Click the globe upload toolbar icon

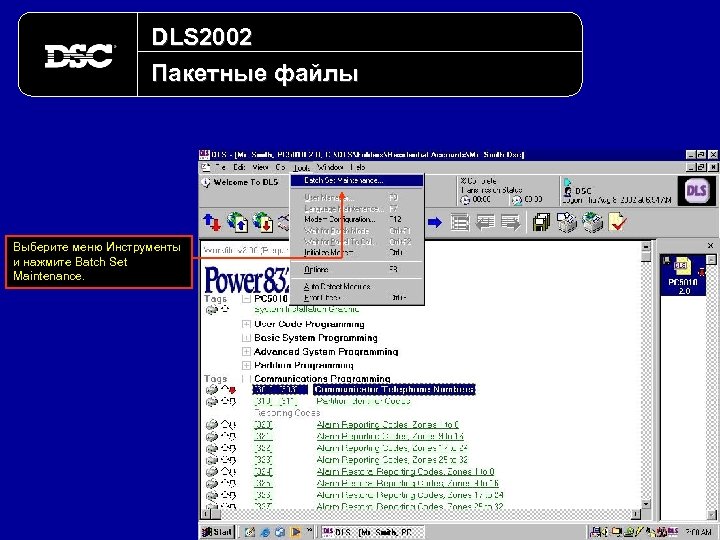tap(237, 222)
